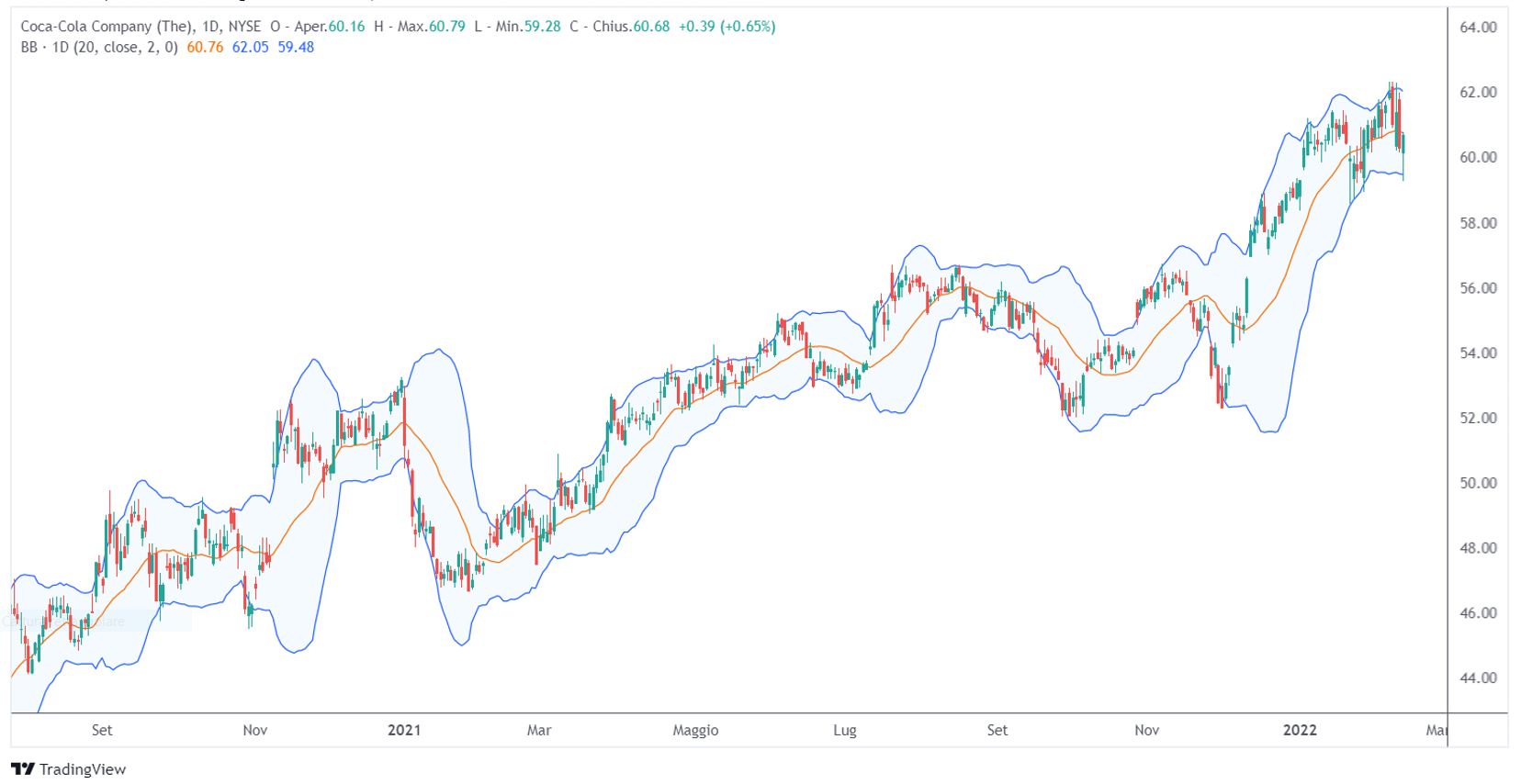Click the NYSE exchange label
Image resolution: width=1521 pixels, height=784 pixels.
tap(244, 27)
